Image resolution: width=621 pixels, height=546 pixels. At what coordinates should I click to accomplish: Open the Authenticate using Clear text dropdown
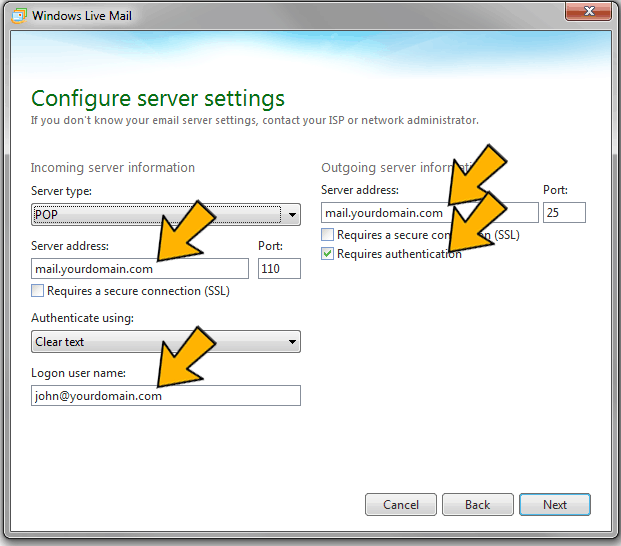pos(166,342)
